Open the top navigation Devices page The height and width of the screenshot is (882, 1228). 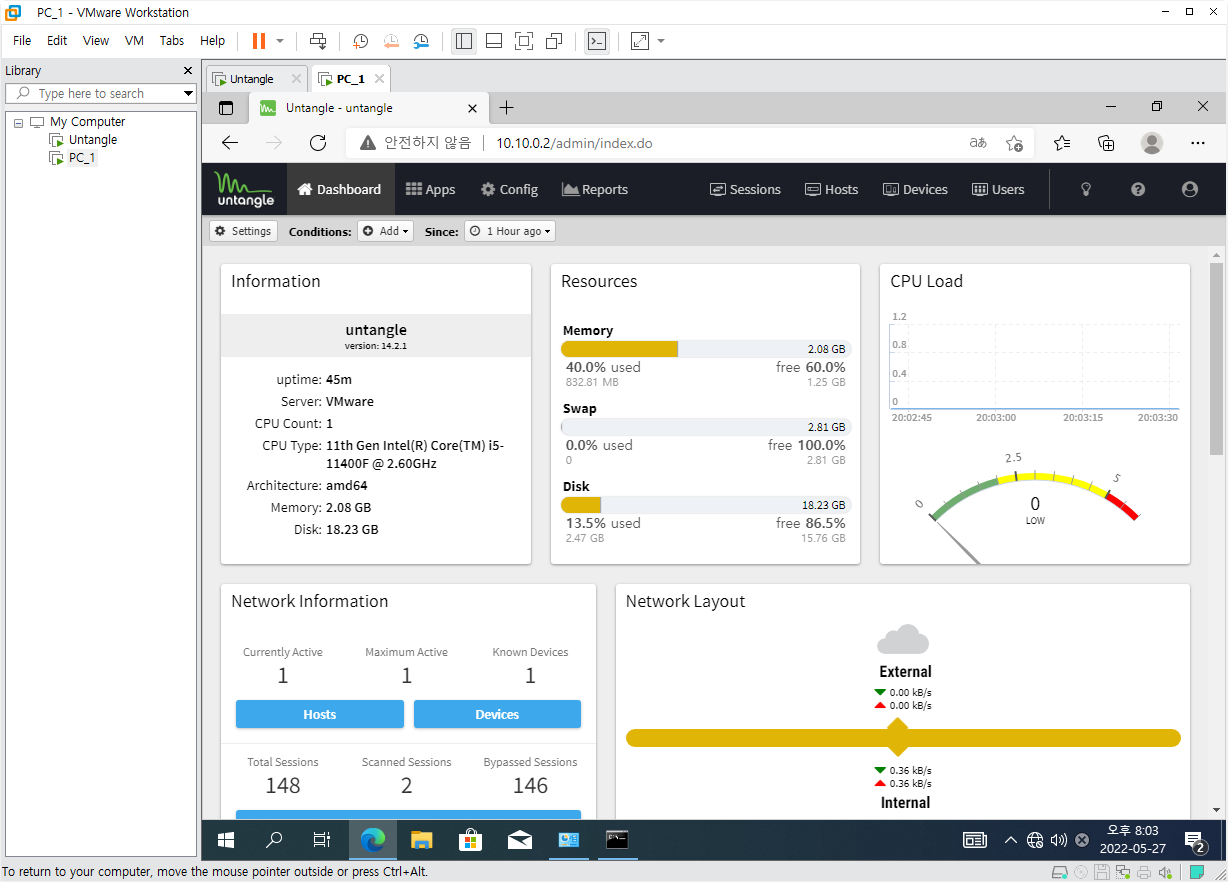click(915, 189)
